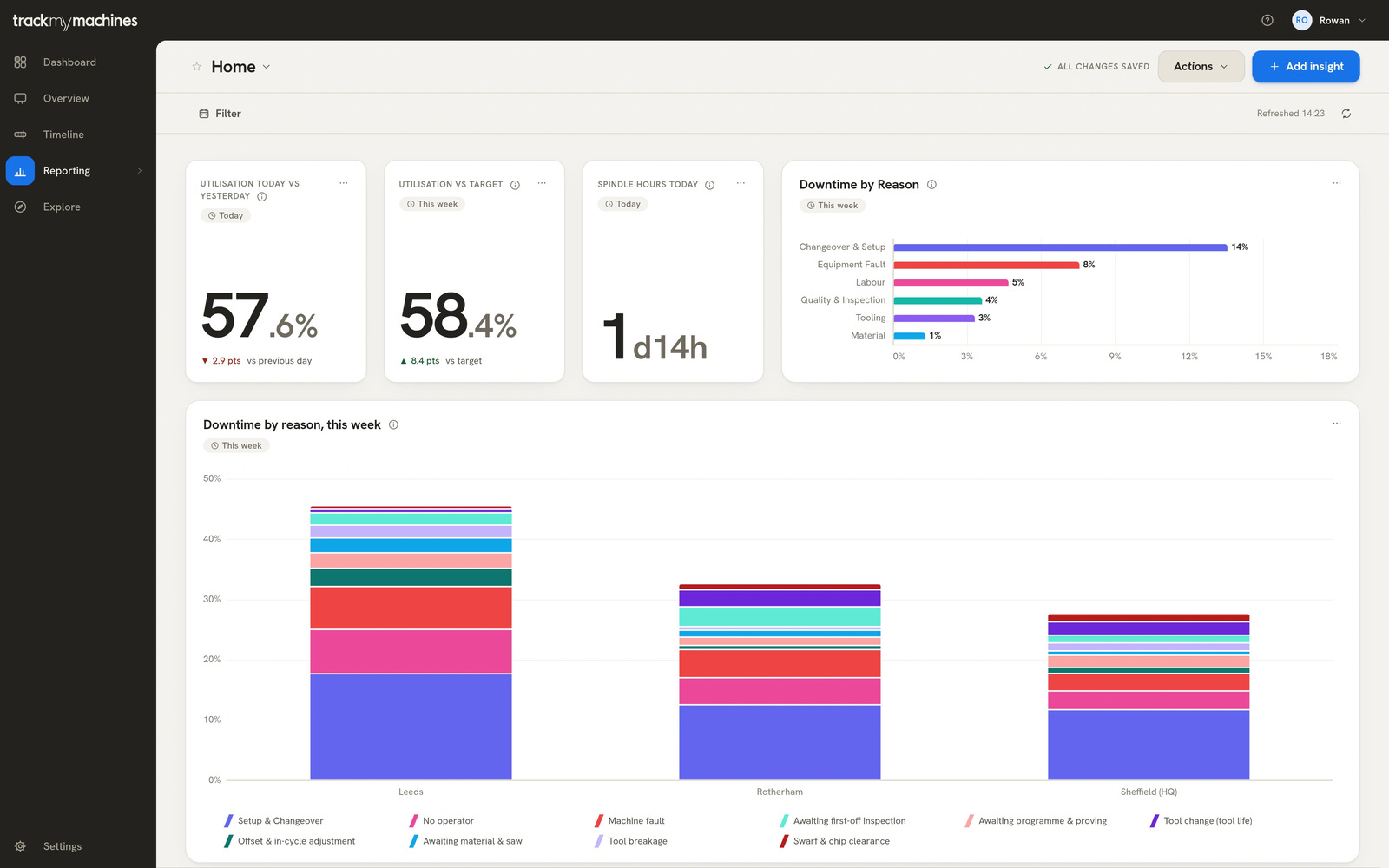The height and width of the screenshot is (868, 1389).
Task: Go to Overview in the sidebar
Action: (x=78, y=98)
